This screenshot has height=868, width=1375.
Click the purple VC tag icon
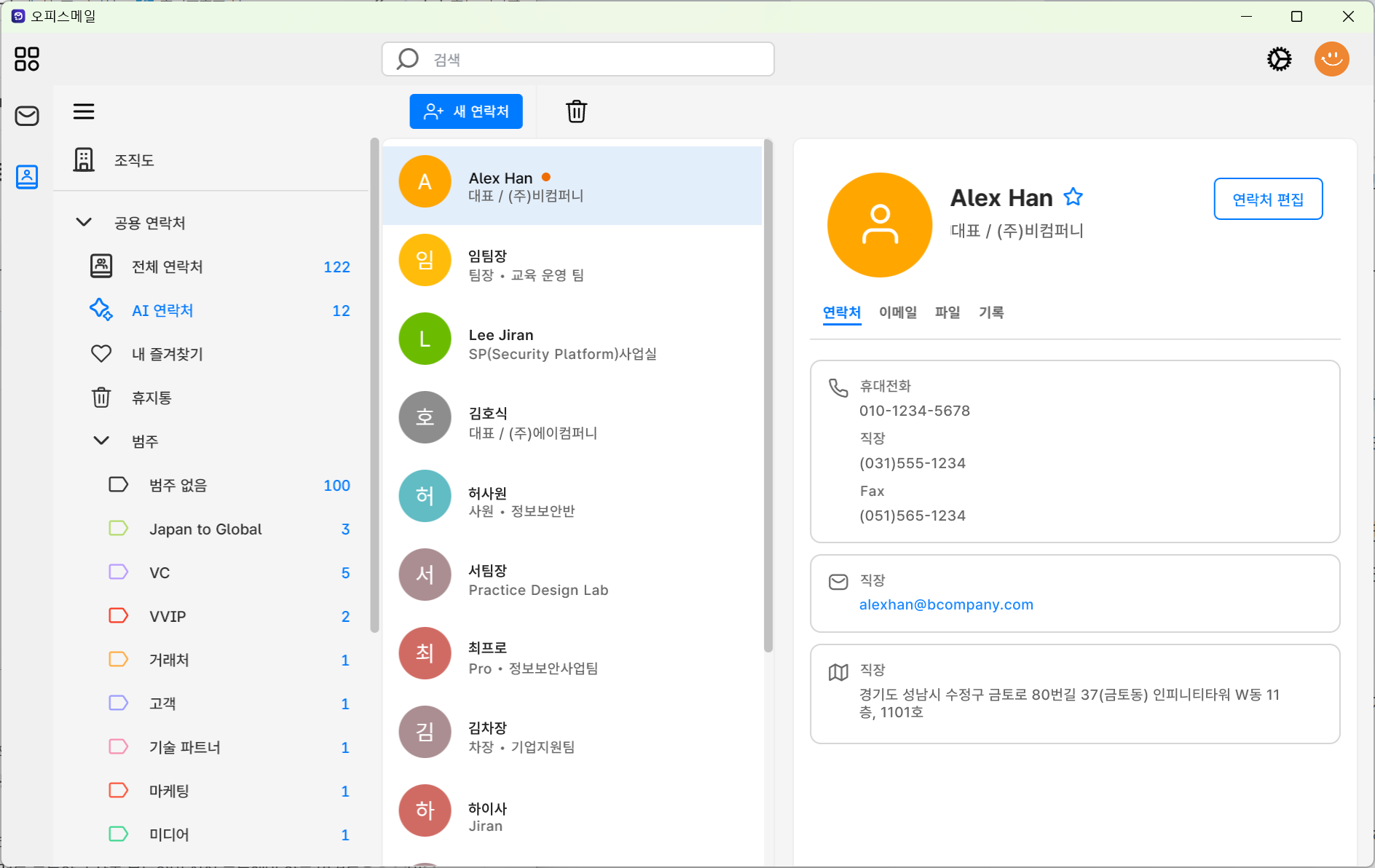(118, 572)
